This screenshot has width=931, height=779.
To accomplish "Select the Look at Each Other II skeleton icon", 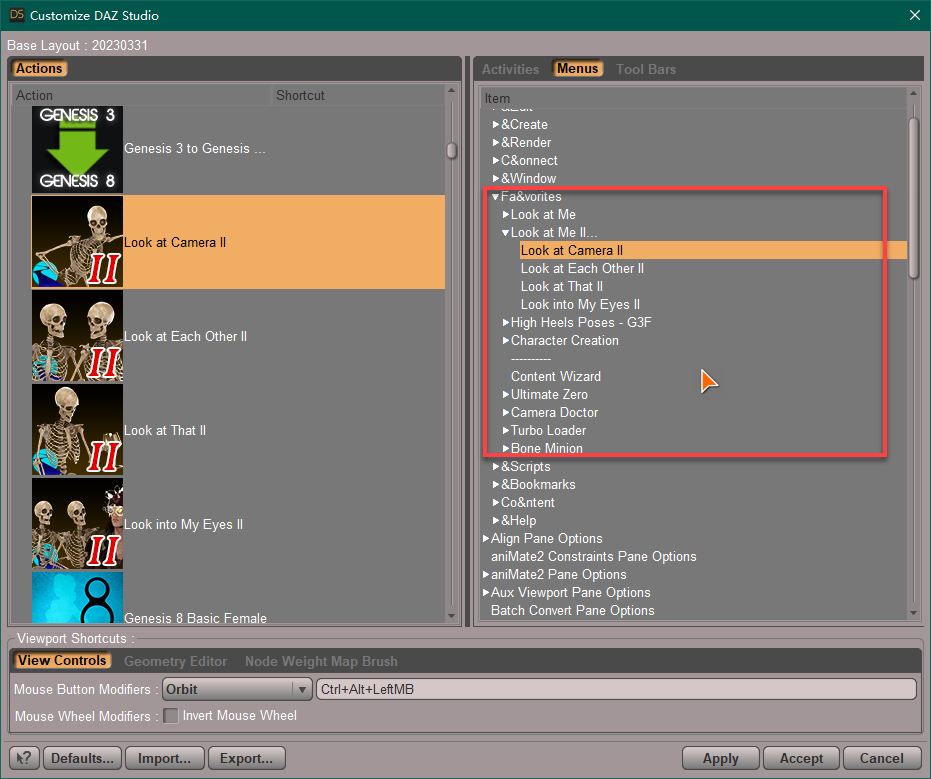I will pyautogui.click(x=77, y=336).
